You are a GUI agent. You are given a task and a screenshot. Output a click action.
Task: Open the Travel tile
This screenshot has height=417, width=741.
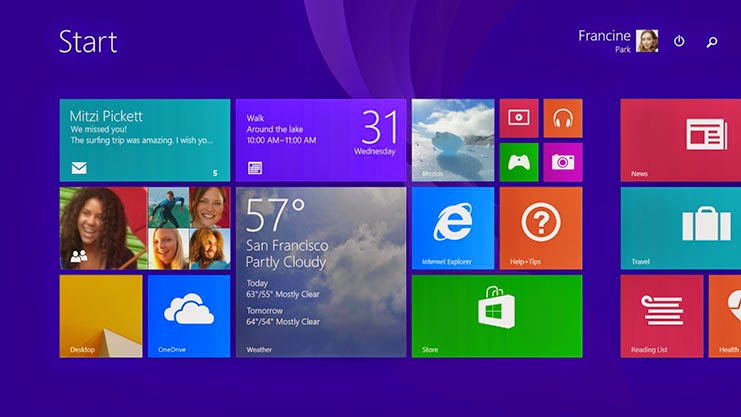coord(681,228)
